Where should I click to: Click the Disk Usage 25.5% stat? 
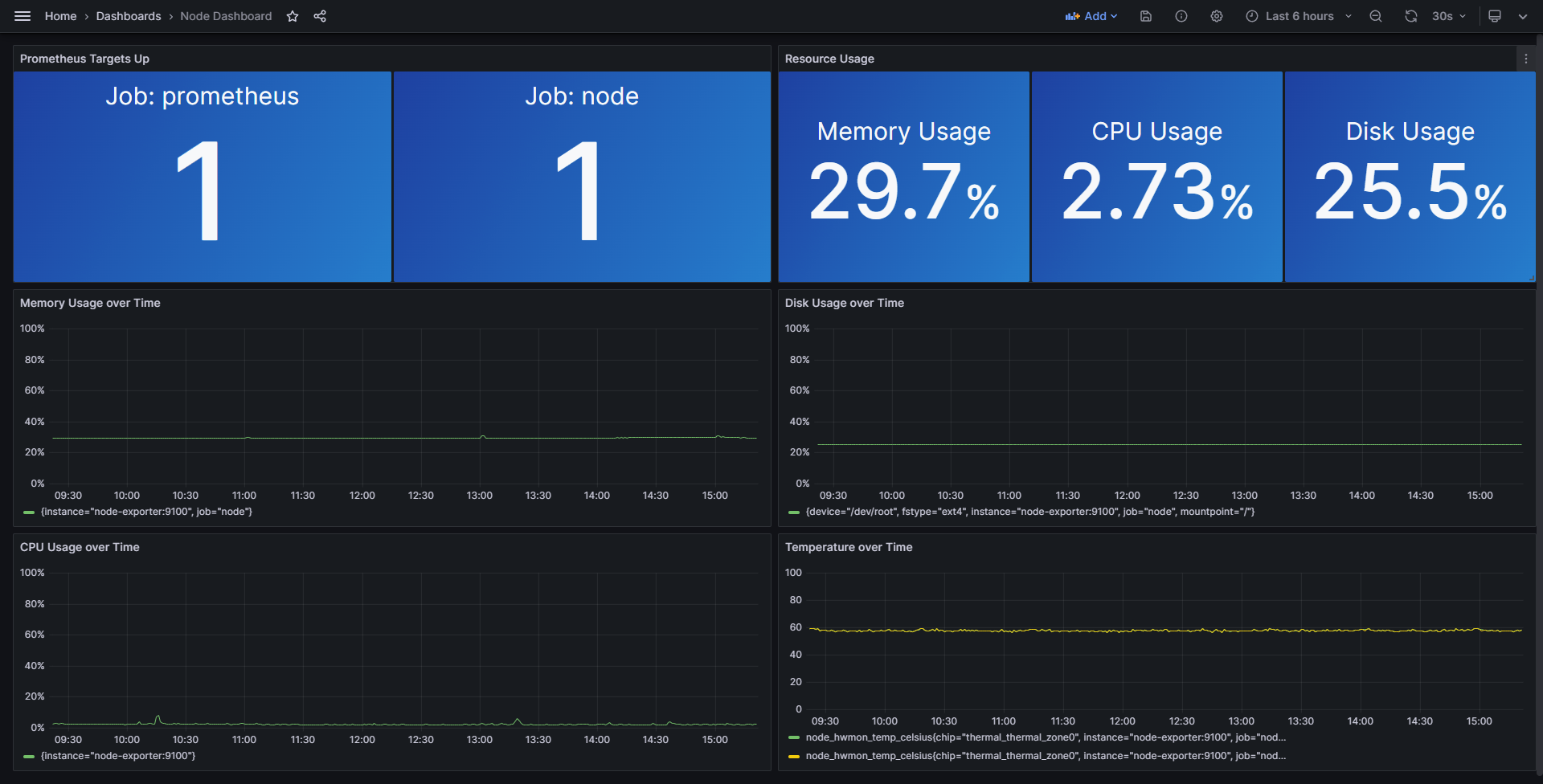tap(1410, 177)
